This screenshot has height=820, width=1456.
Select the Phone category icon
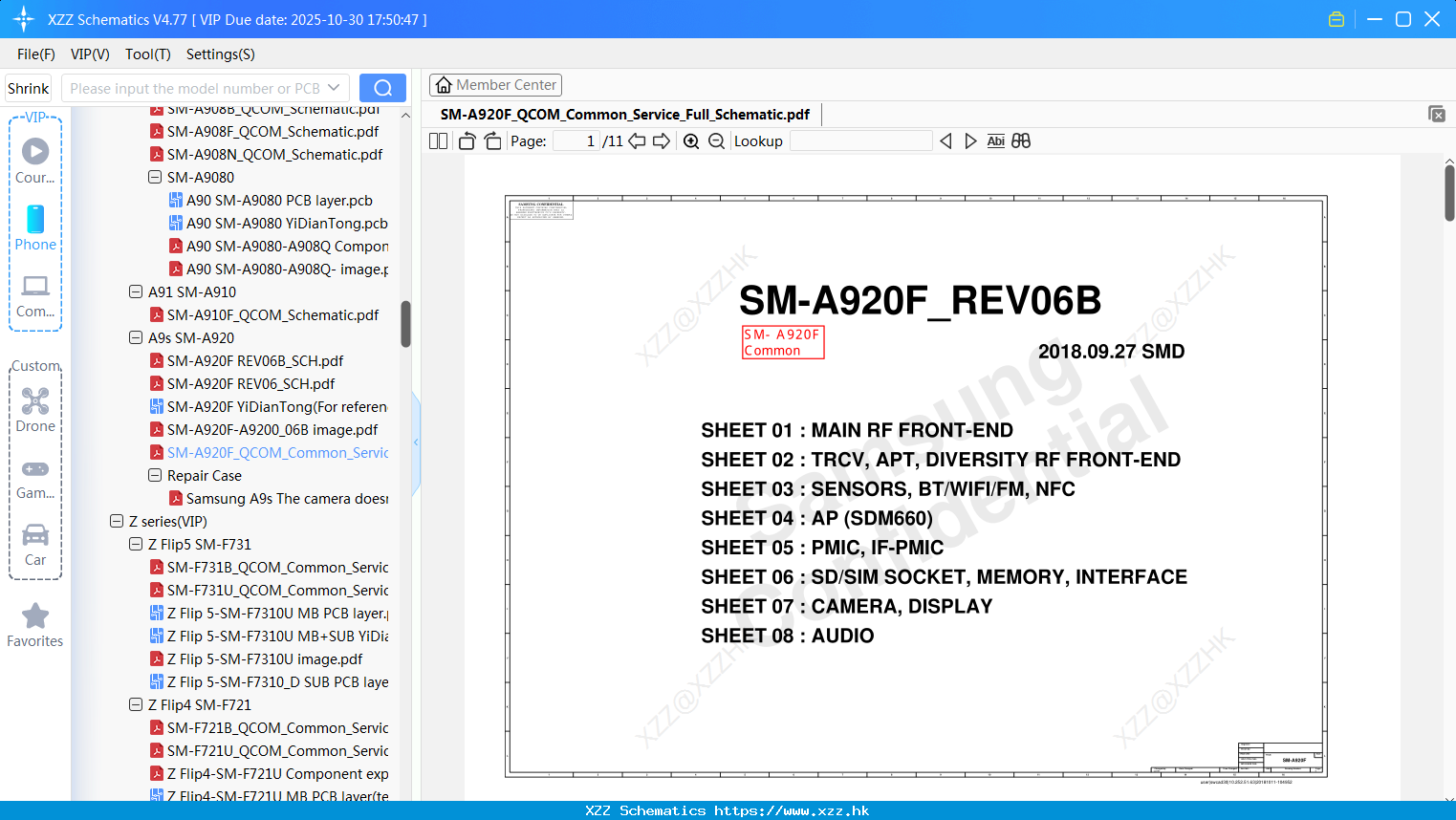(35, 228)
